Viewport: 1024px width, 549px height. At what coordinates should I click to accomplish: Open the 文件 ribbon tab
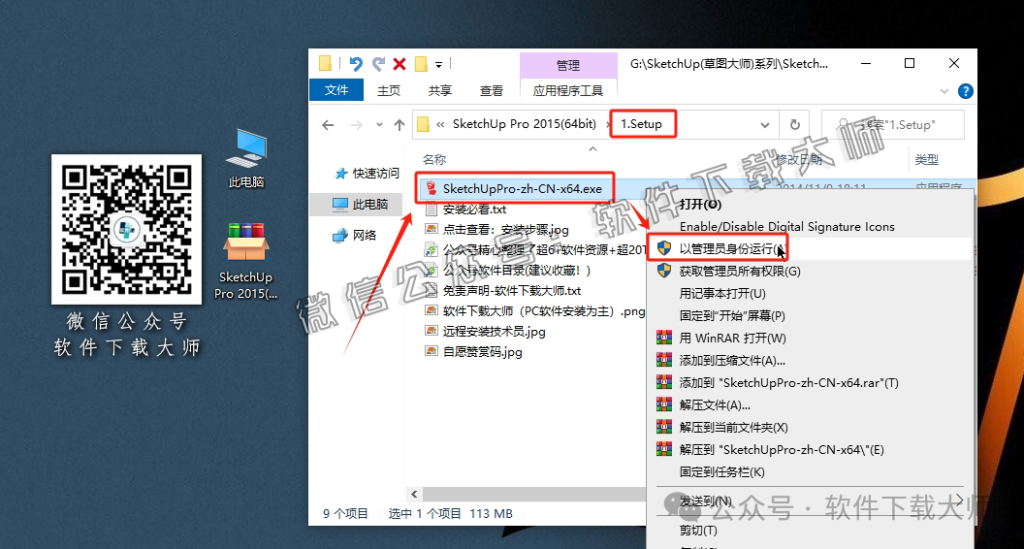pyautogui.click(x=336, y=90)
